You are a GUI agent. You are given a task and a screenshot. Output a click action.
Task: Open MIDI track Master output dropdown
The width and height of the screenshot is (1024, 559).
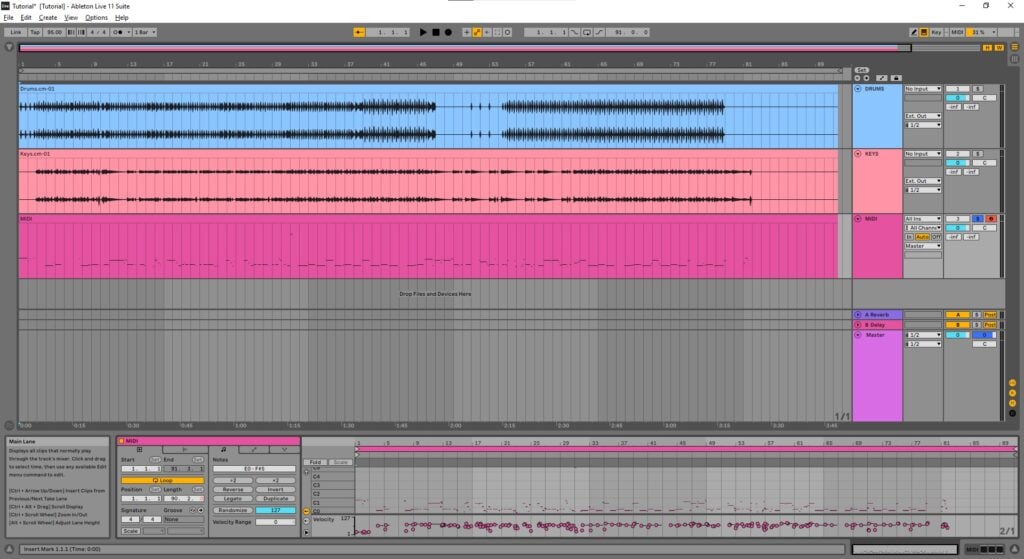(x=923, y=246)
